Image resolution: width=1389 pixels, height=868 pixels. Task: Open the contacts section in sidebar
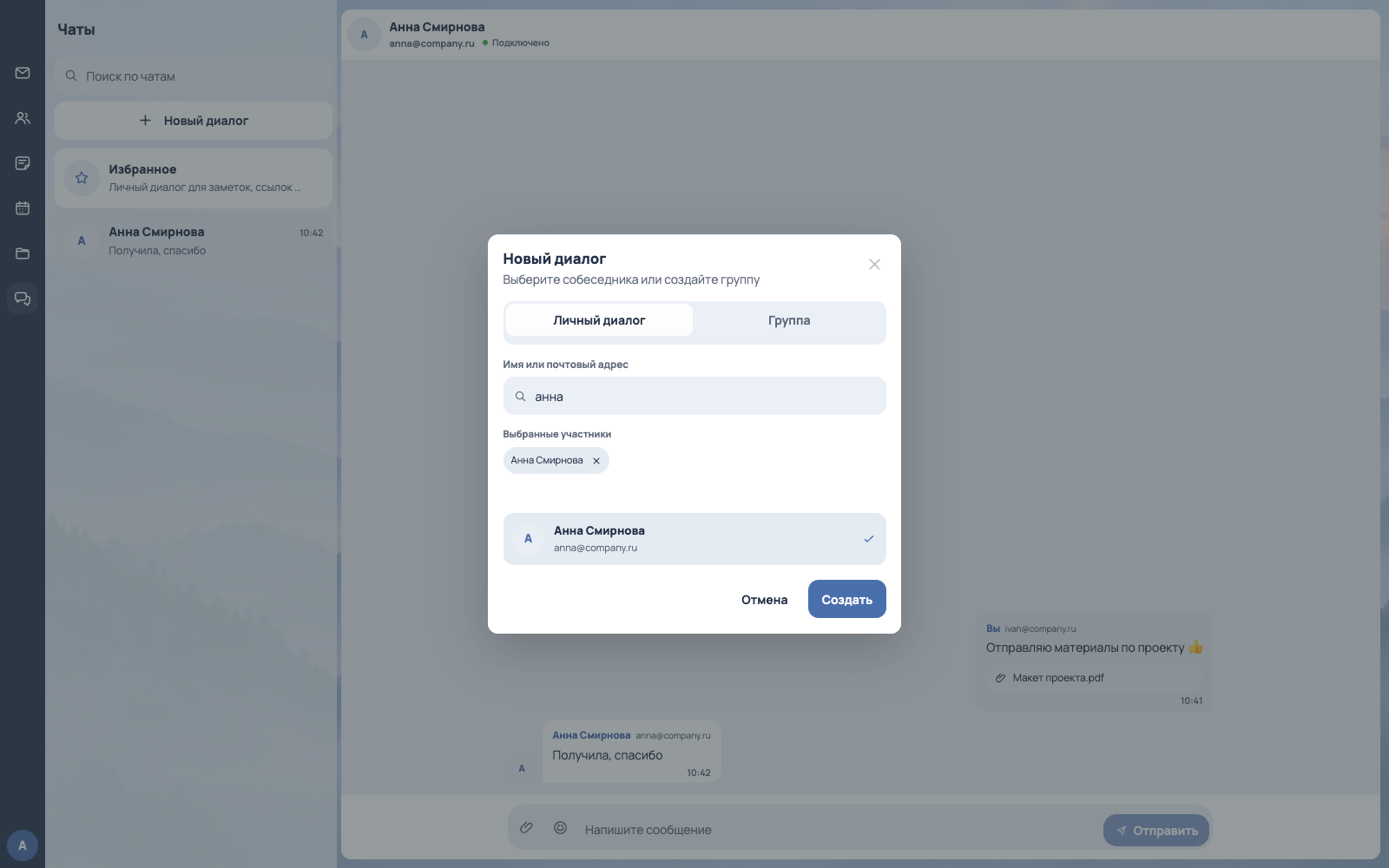[23, 118]
